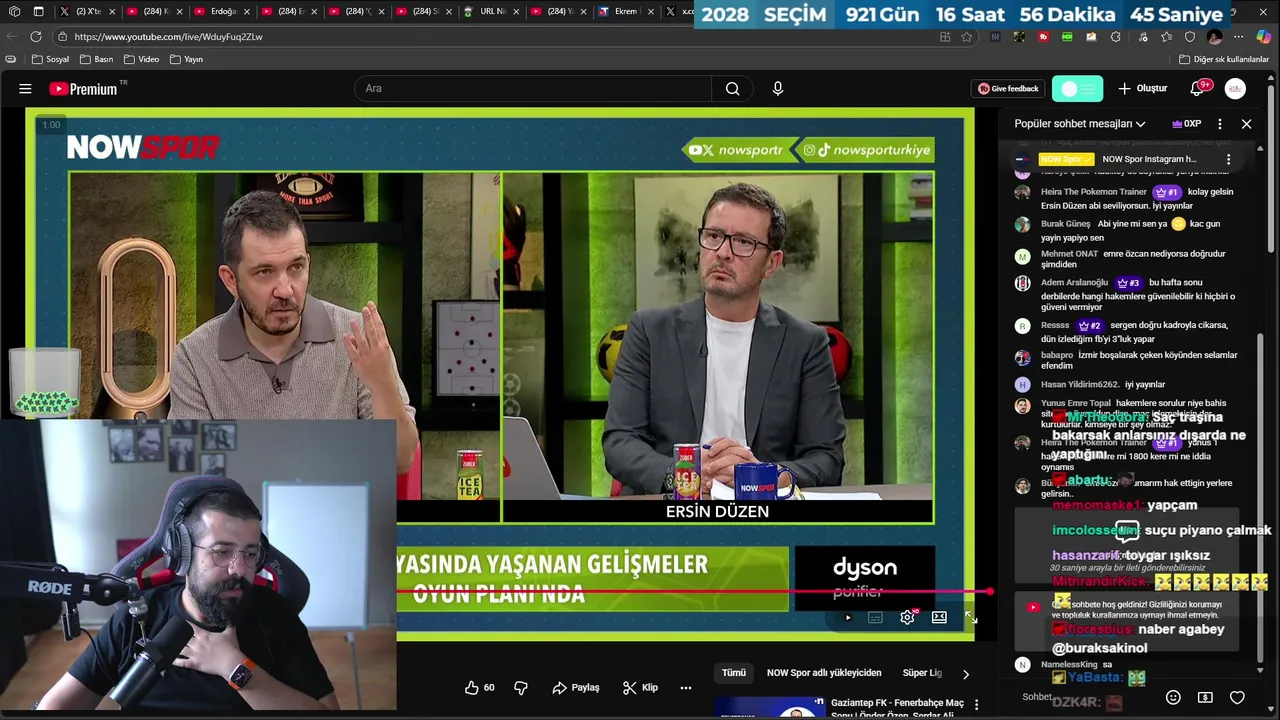1280x720 pixels.
Task: Send heart reaction in chat
Action: (x=1237, y=697)
